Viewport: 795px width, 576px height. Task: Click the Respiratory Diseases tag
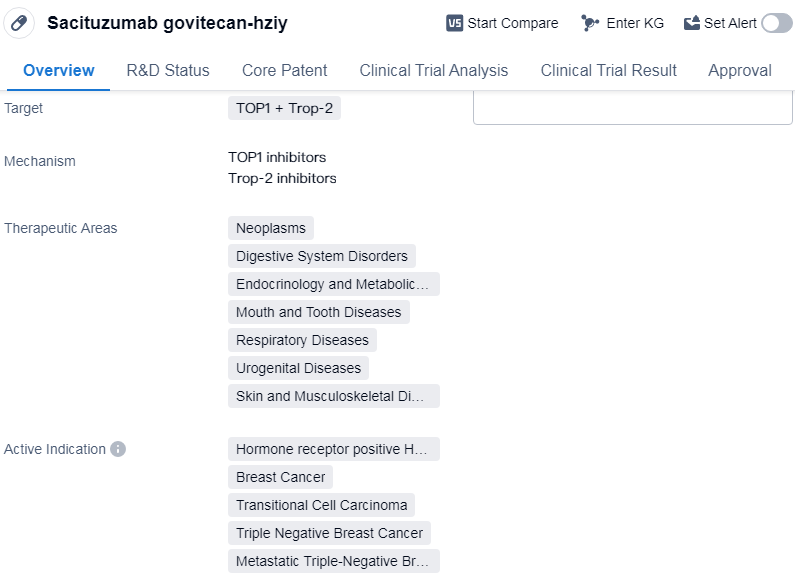(302, 340)
